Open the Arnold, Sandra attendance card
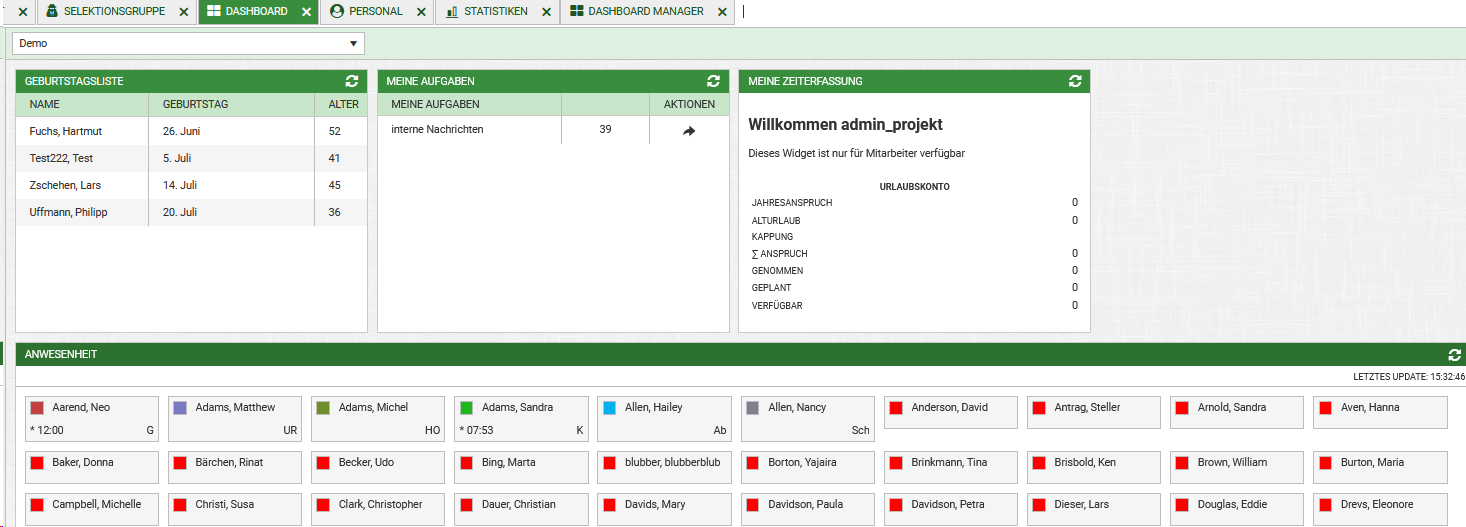This screenshot has width=1466, height=527. tap(1237, 412)
